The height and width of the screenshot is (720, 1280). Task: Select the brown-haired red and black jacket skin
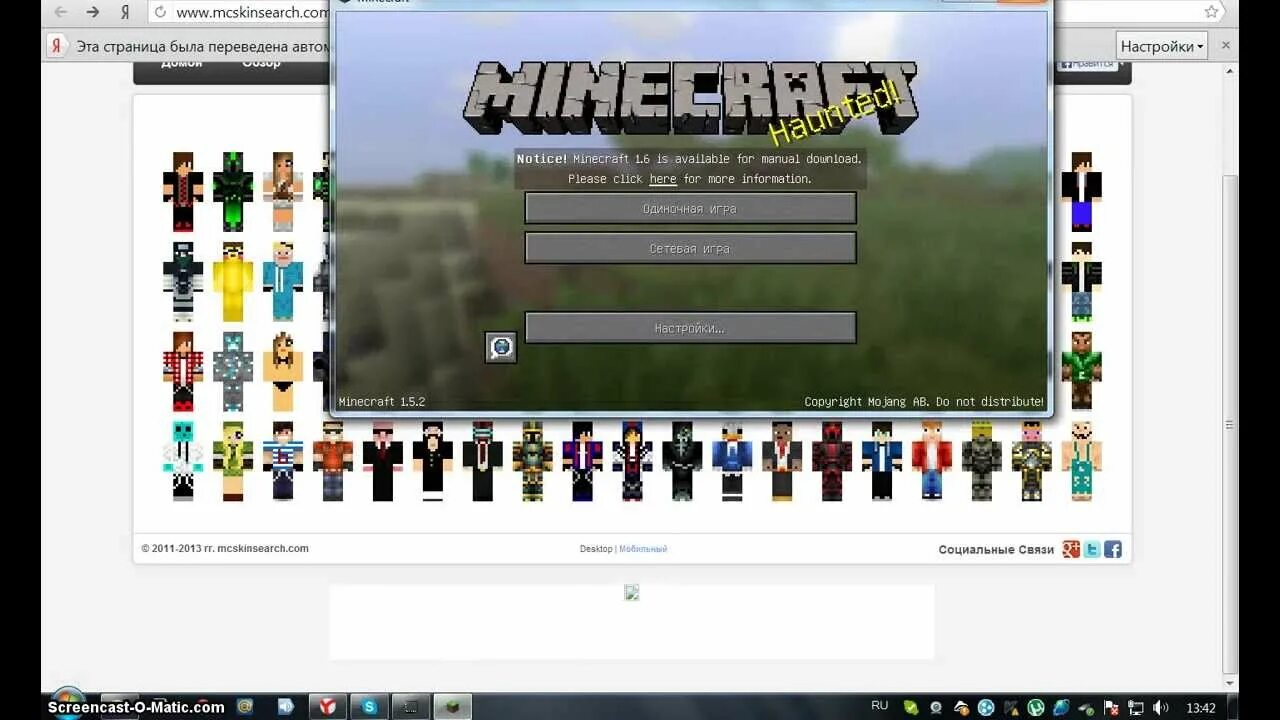click(x=183, y=192)
